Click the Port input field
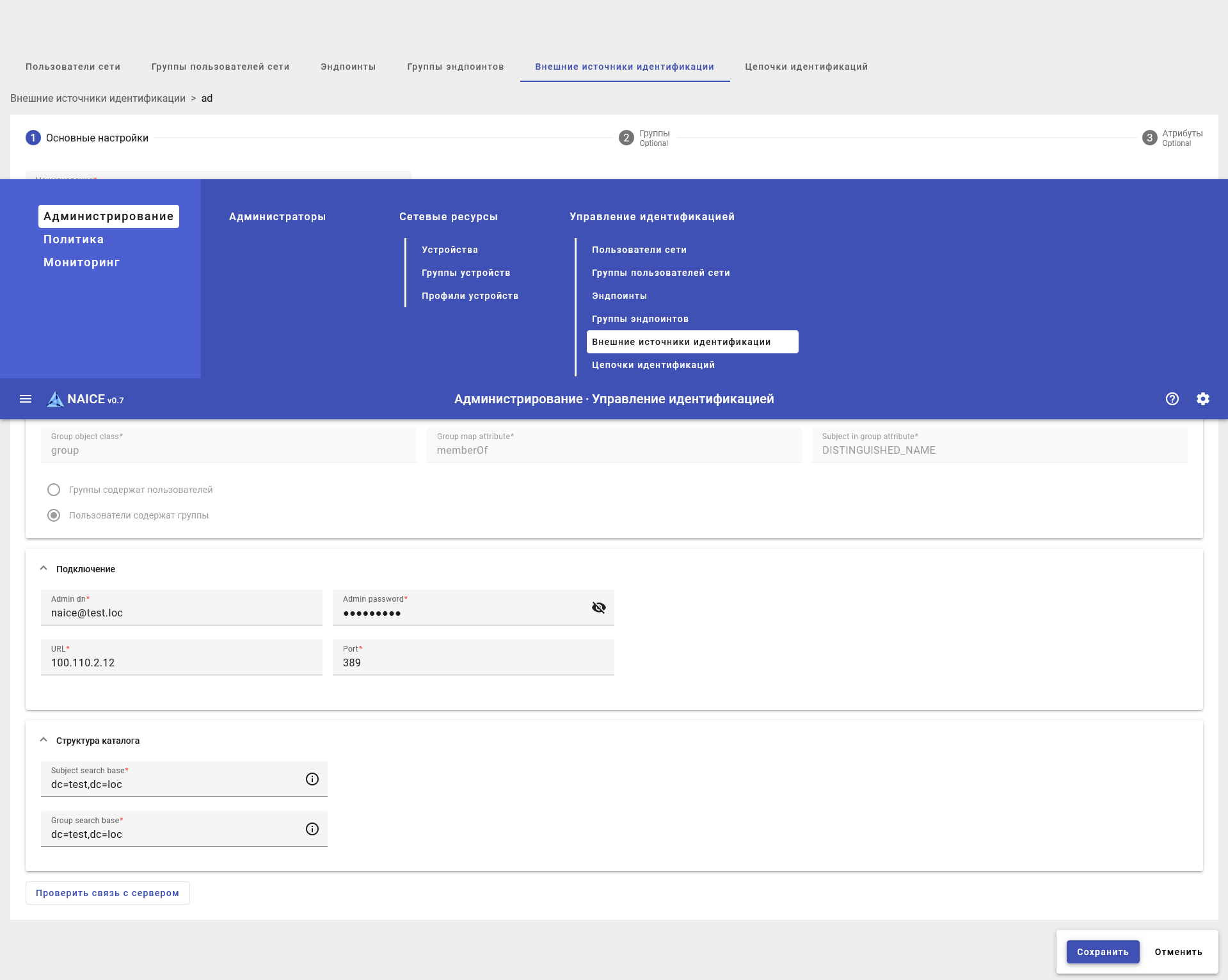This screenshot has height=980, width=1228. click(x=474, y=657)
